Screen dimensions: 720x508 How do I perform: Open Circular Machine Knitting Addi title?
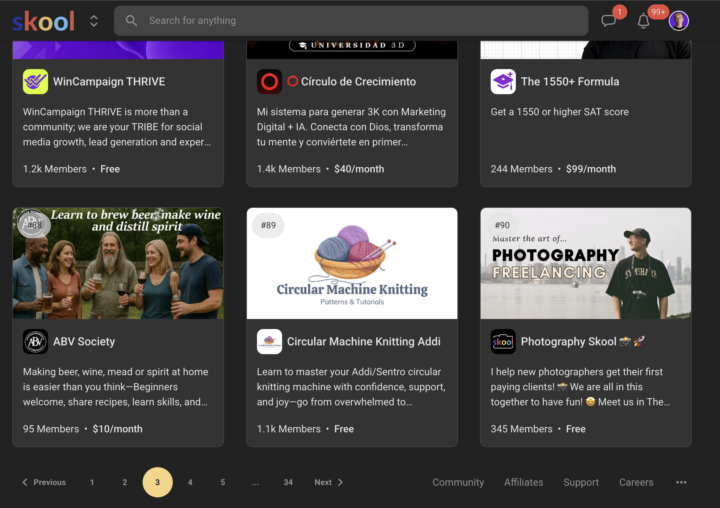pos(364,342)
